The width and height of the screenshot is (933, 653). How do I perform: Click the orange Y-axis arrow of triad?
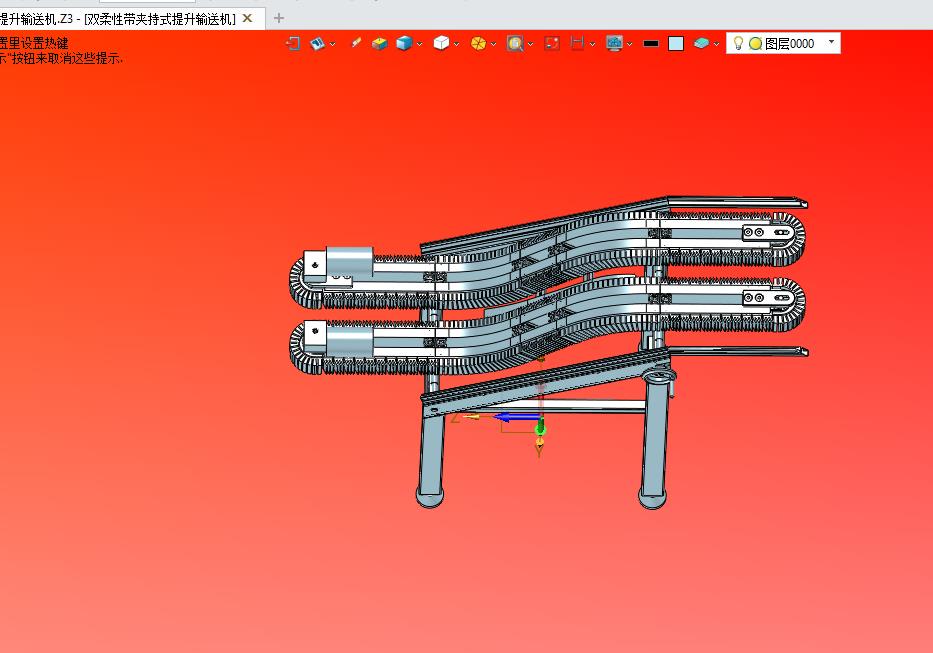pos(540,443)
